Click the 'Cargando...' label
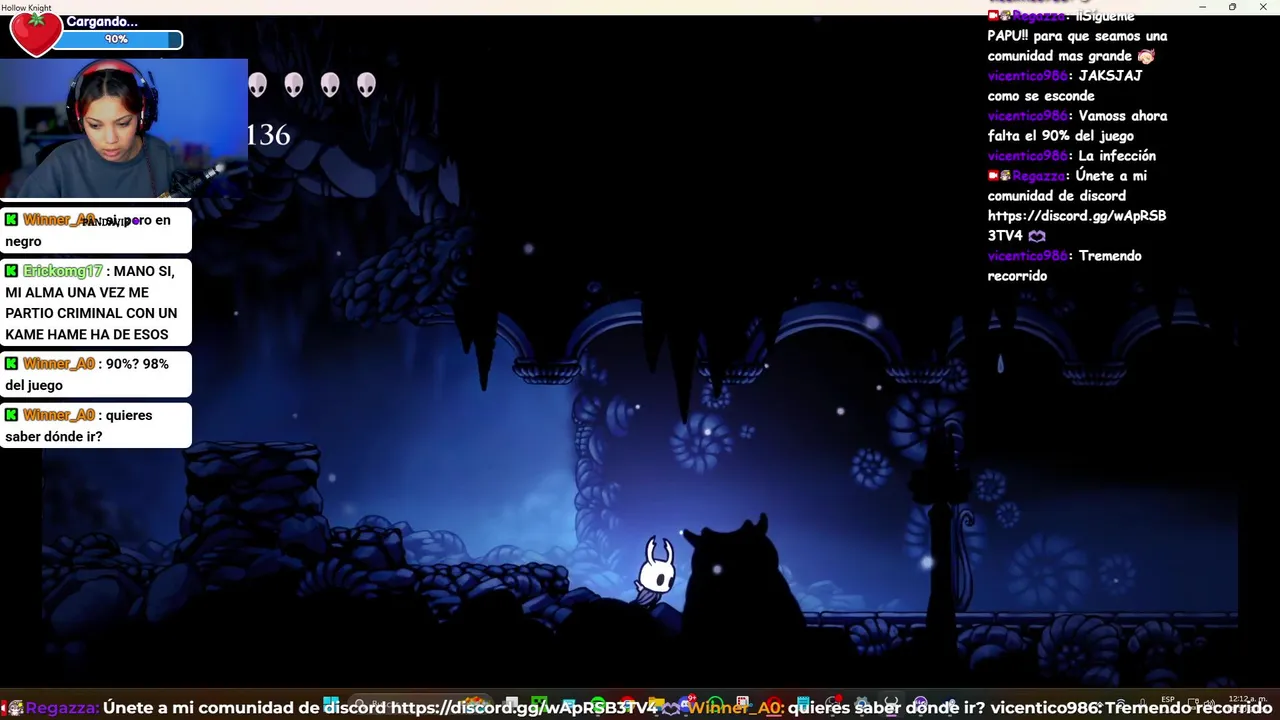Viewport: 1280px width, 720px height. [102, 21]
